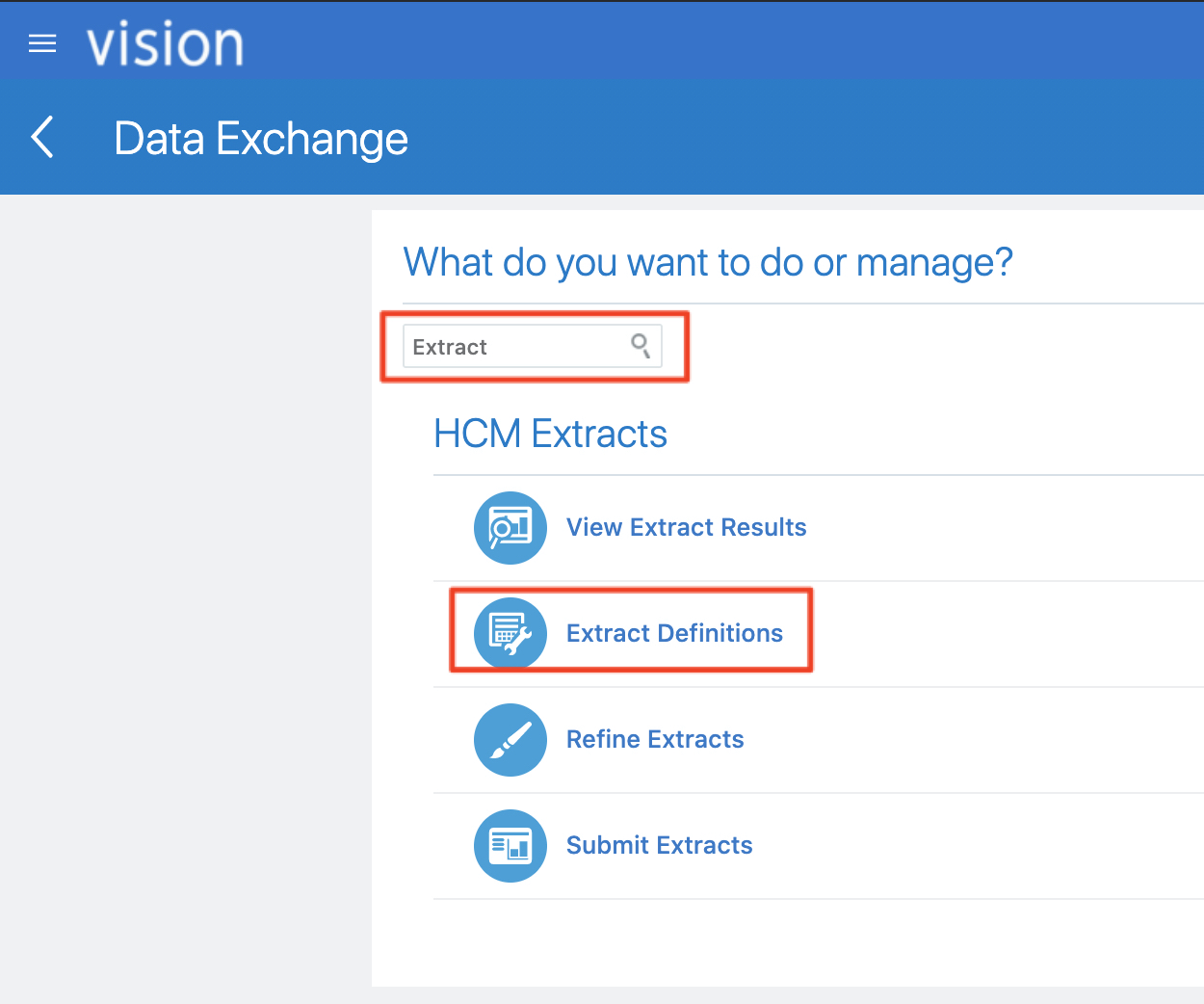Open the View Extract Results link
Screen dimensions: 1204x1004
point(686,528)
